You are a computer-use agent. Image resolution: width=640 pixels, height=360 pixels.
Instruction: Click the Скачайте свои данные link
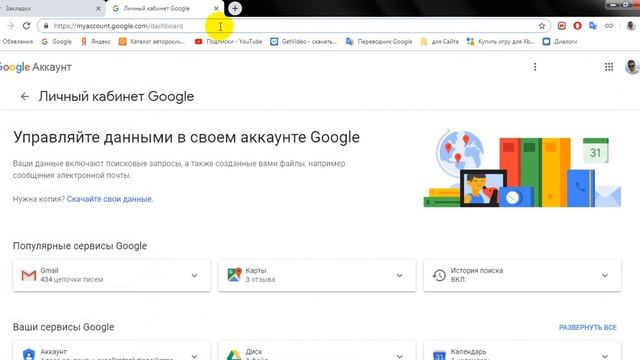[x=110, y=199]
